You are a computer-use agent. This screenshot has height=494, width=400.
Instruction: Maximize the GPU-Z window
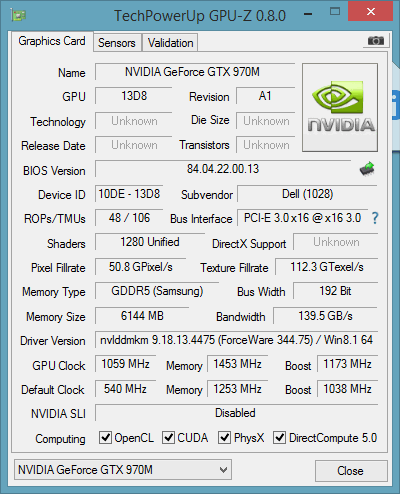[335, 12]
